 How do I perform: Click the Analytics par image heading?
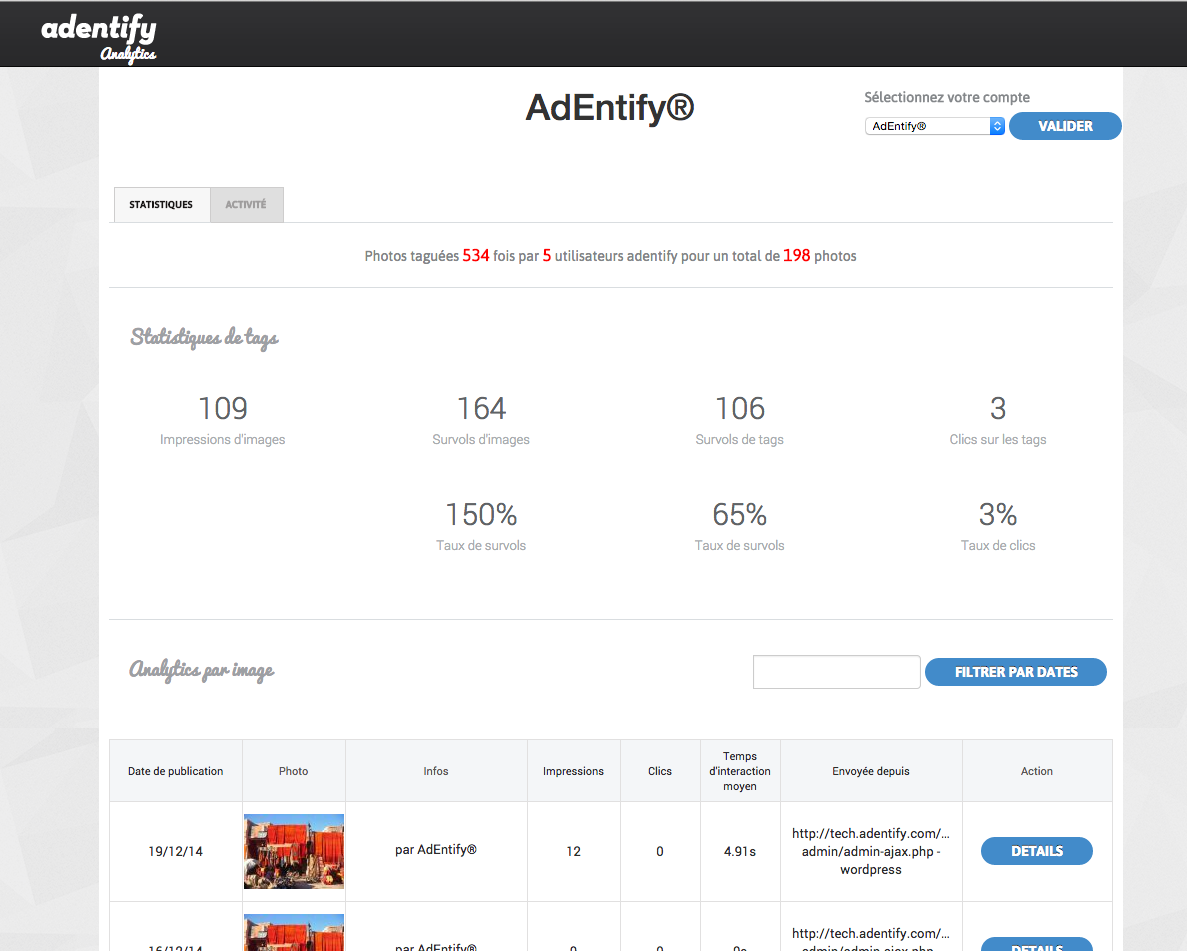(x=201, y=670)
